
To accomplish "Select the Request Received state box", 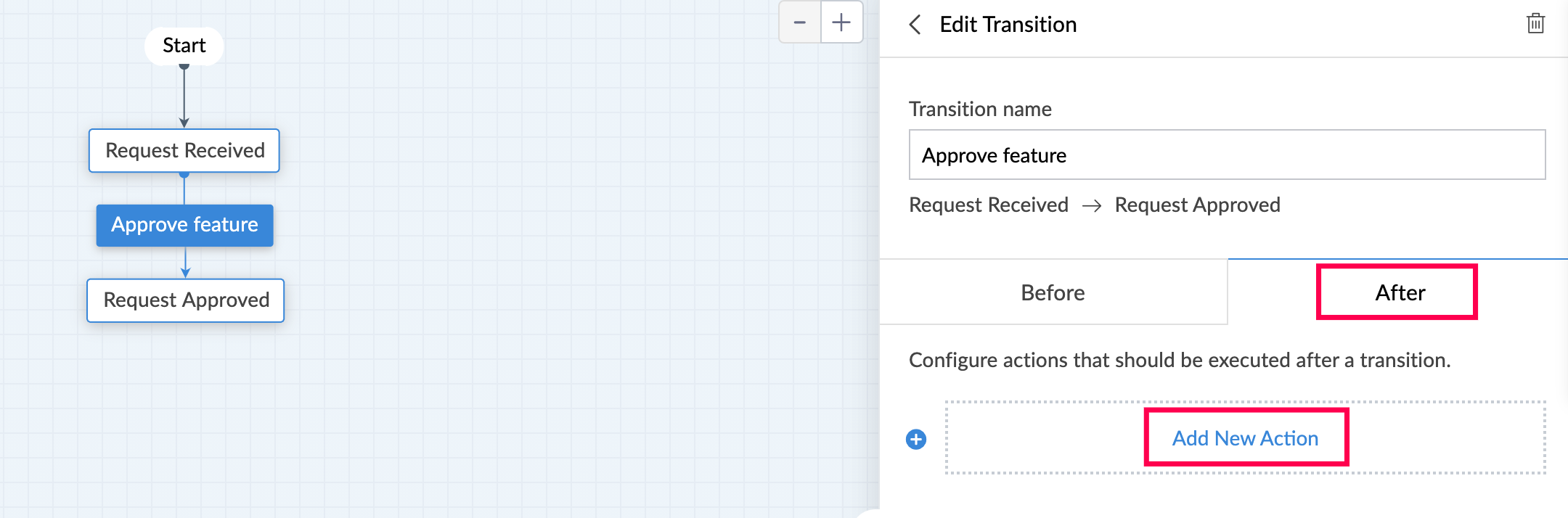I will coord(184,151).
